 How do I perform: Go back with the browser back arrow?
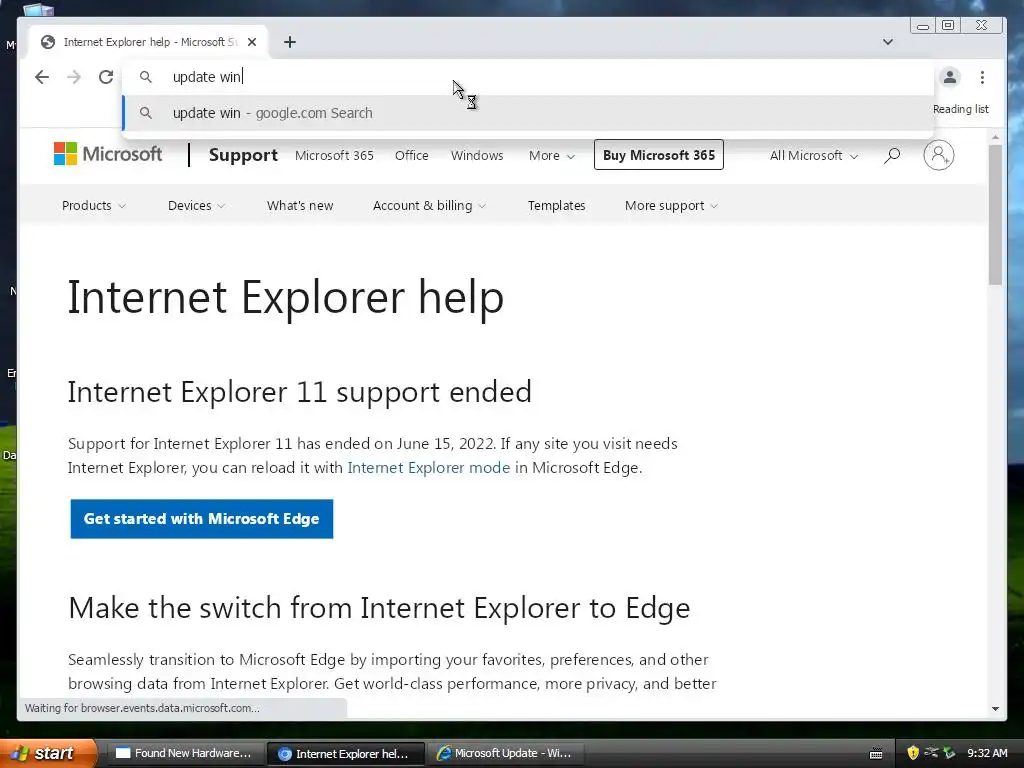point(42,77)
